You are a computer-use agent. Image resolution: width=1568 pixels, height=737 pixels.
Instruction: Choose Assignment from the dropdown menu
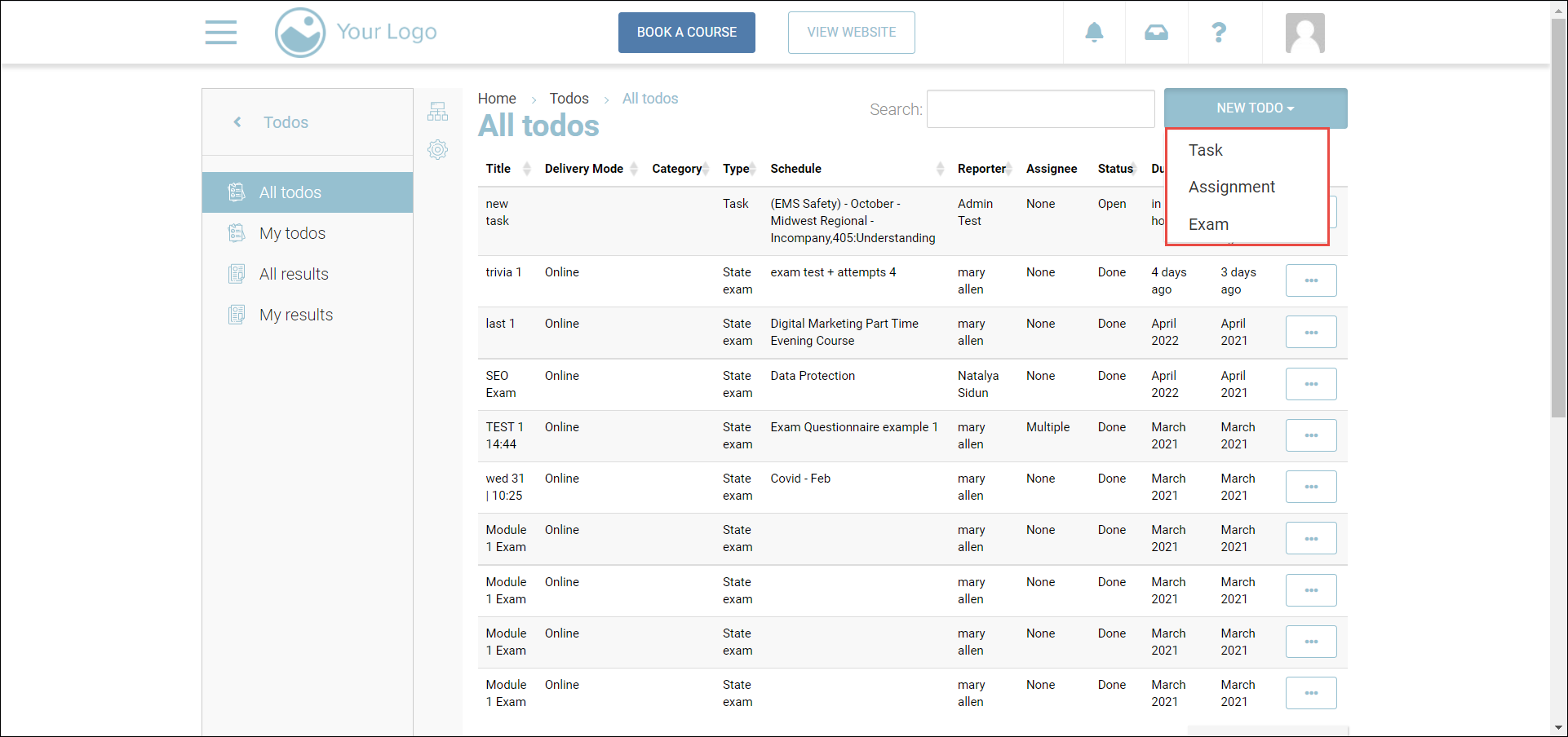point(1231,187)
